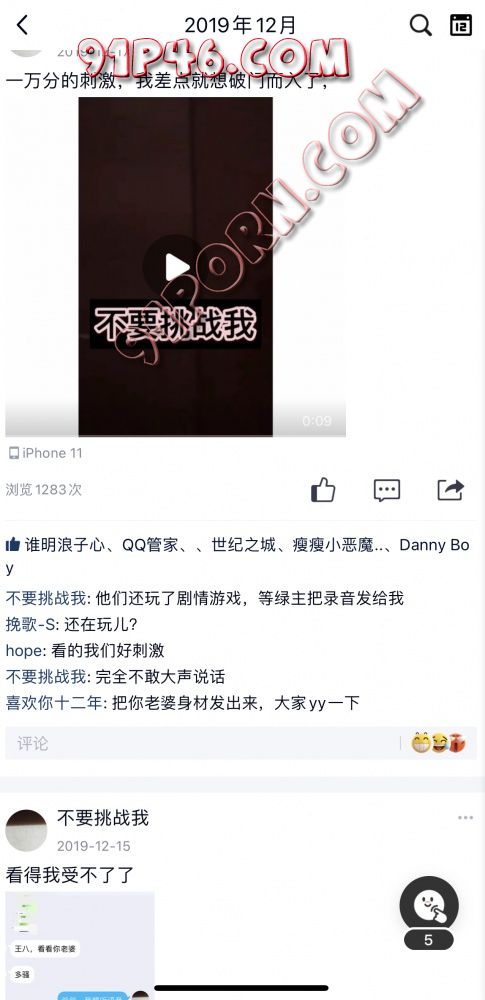Open the emoji picker in comment bar
This screenshot has height=1000, width=485.
click(x=438, y=743)
